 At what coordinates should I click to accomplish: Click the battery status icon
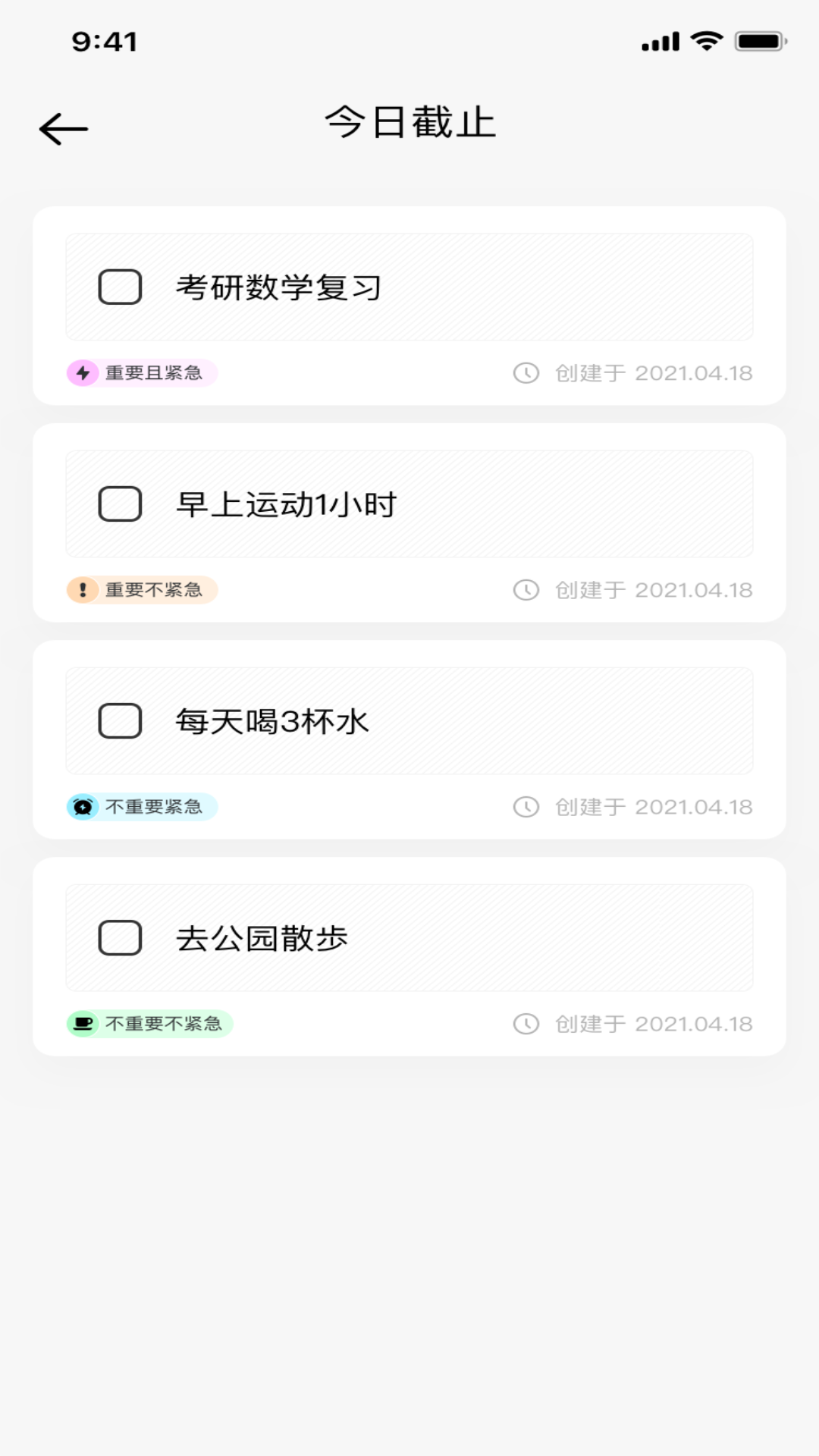[761, 42]
